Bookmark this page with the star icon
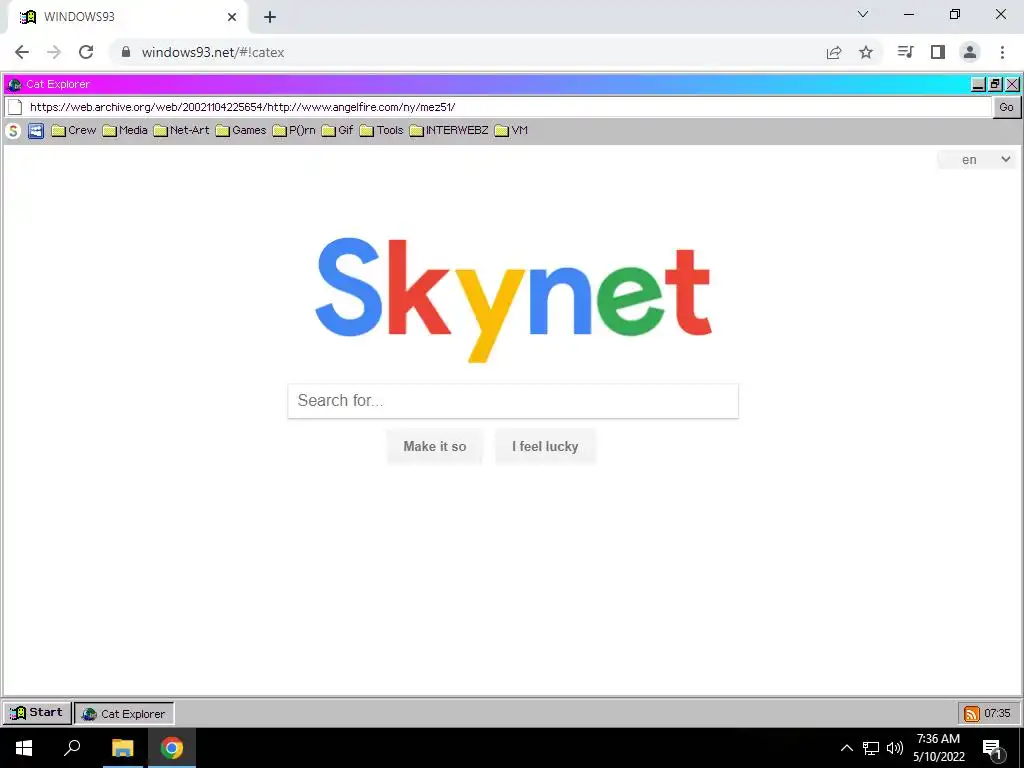Screen dimensions: 1024x768 click(x=866, y=52)
